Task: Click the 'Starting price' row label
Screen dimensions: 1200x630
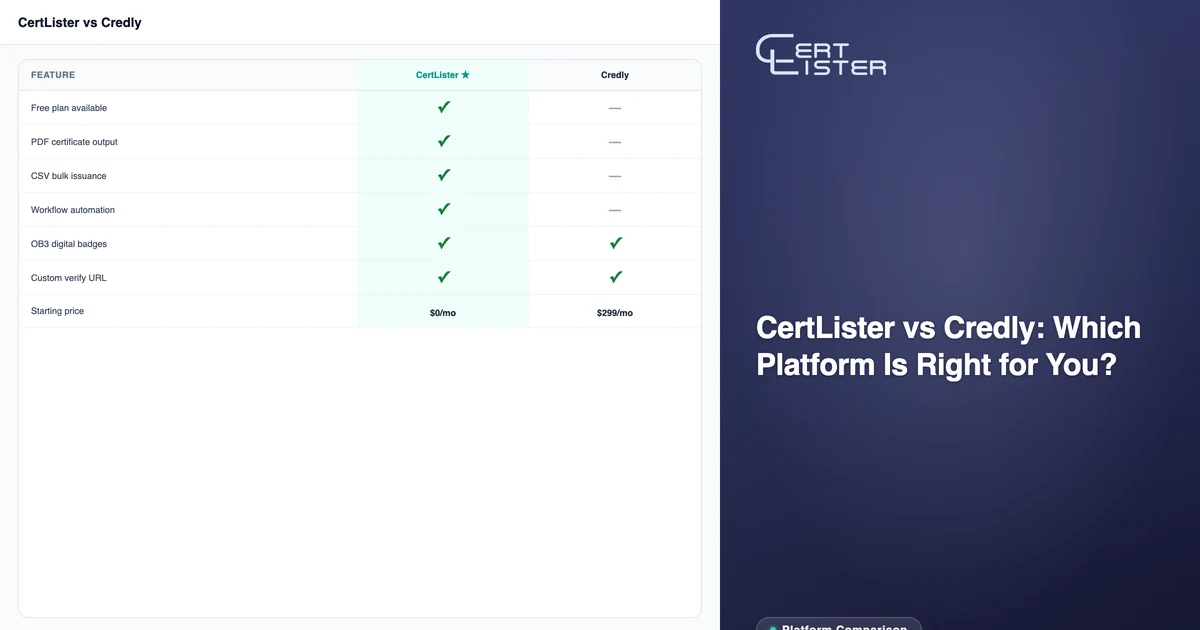Action: [x=57, y=311]
